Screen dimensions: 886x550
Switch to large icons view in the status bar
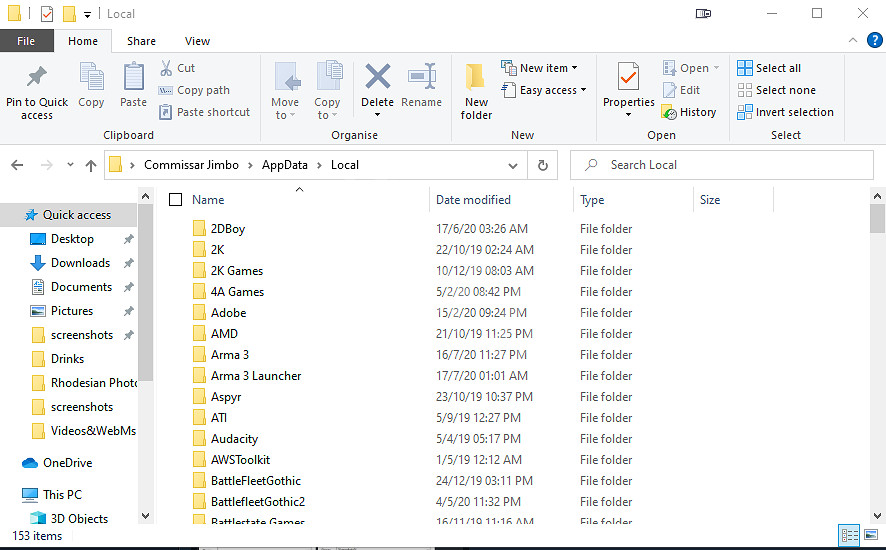(x=870, y=536)
